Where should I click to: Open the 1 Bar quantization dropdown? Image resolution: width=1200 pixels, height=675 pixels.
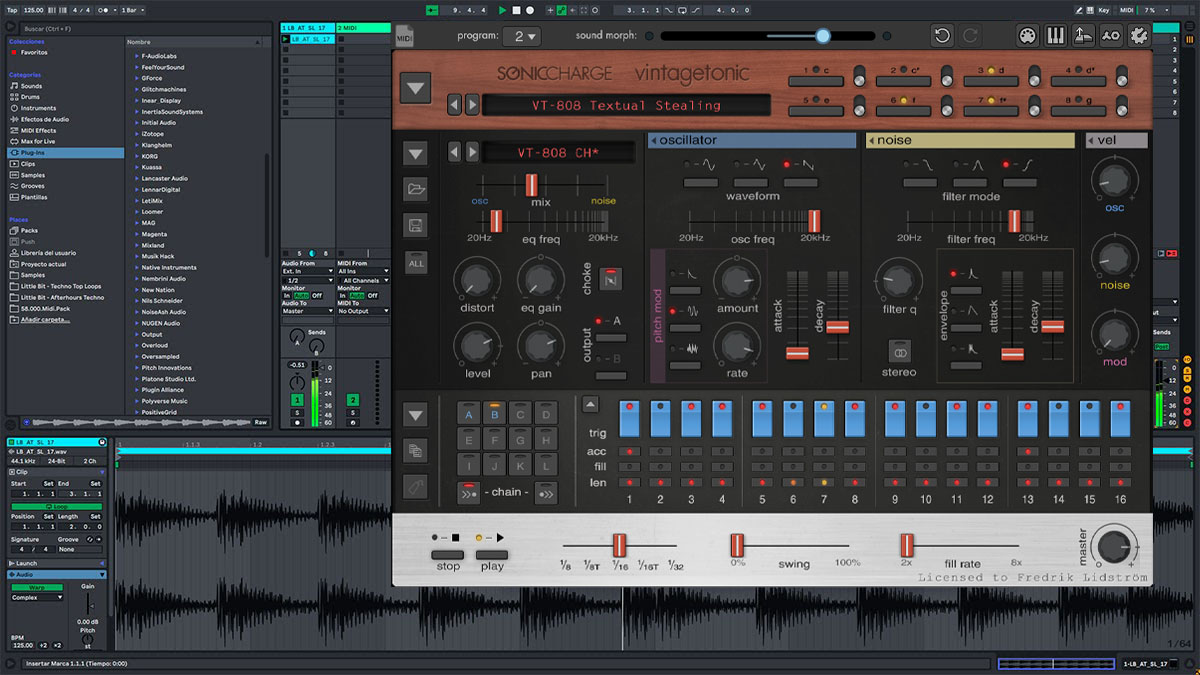(x=131, y=9)
